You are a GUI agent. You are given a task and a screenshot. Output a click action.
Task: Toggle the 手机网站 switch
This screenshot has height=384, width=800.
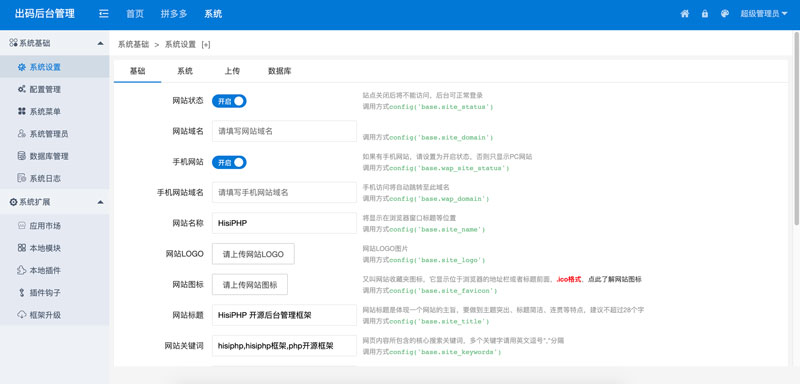pos(229,162)
